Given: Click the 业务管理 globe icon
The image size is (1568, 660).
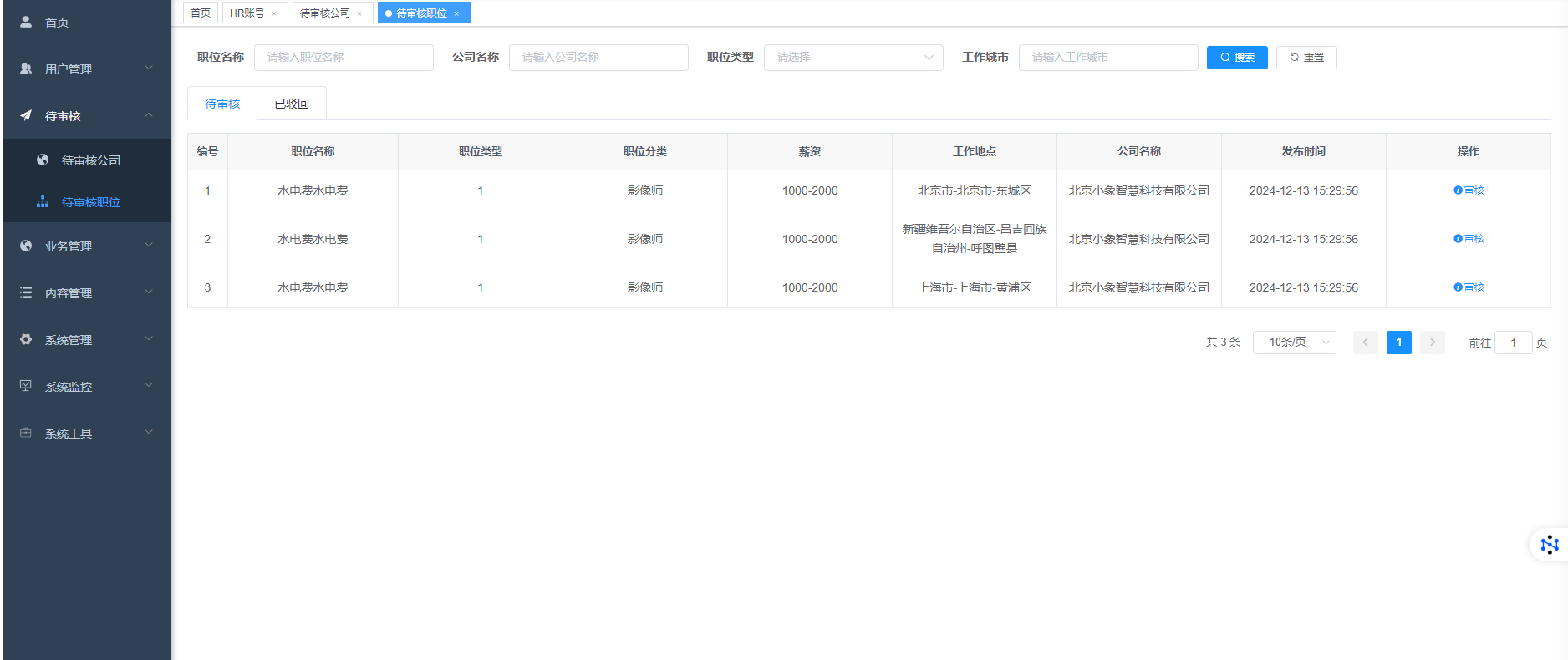Looking at the screenshot, I should pos(26,246).
